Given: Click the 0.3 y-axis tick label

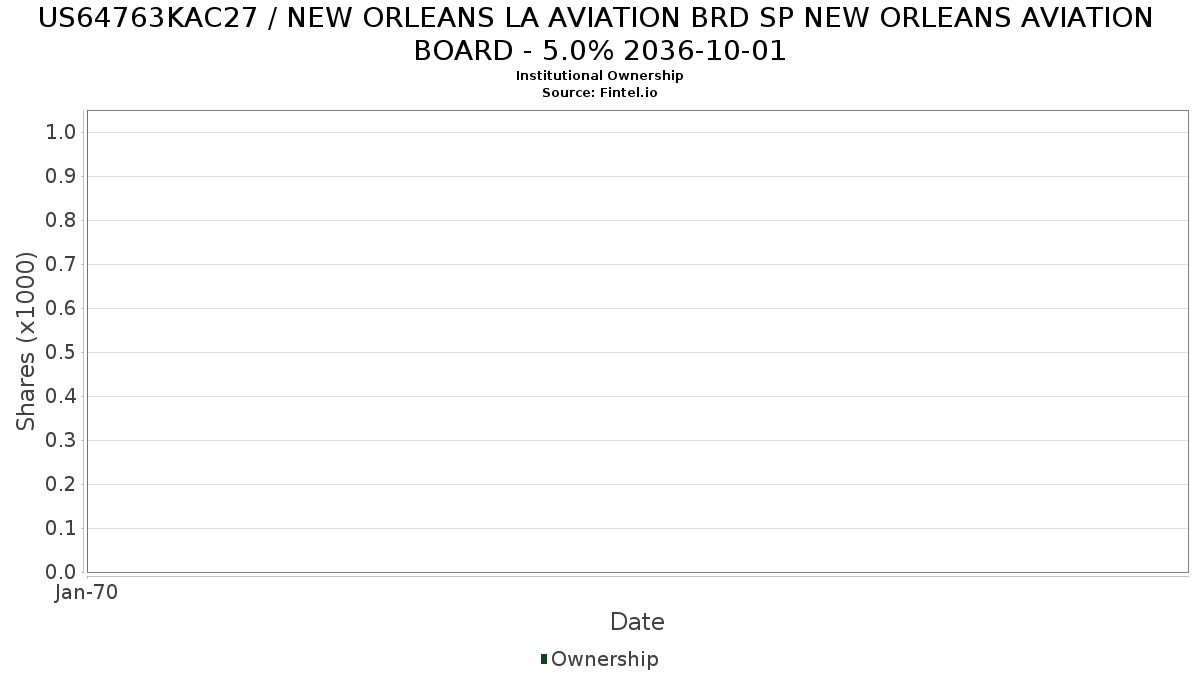Looking at the screenshot, I should click(x=61, y=440).
